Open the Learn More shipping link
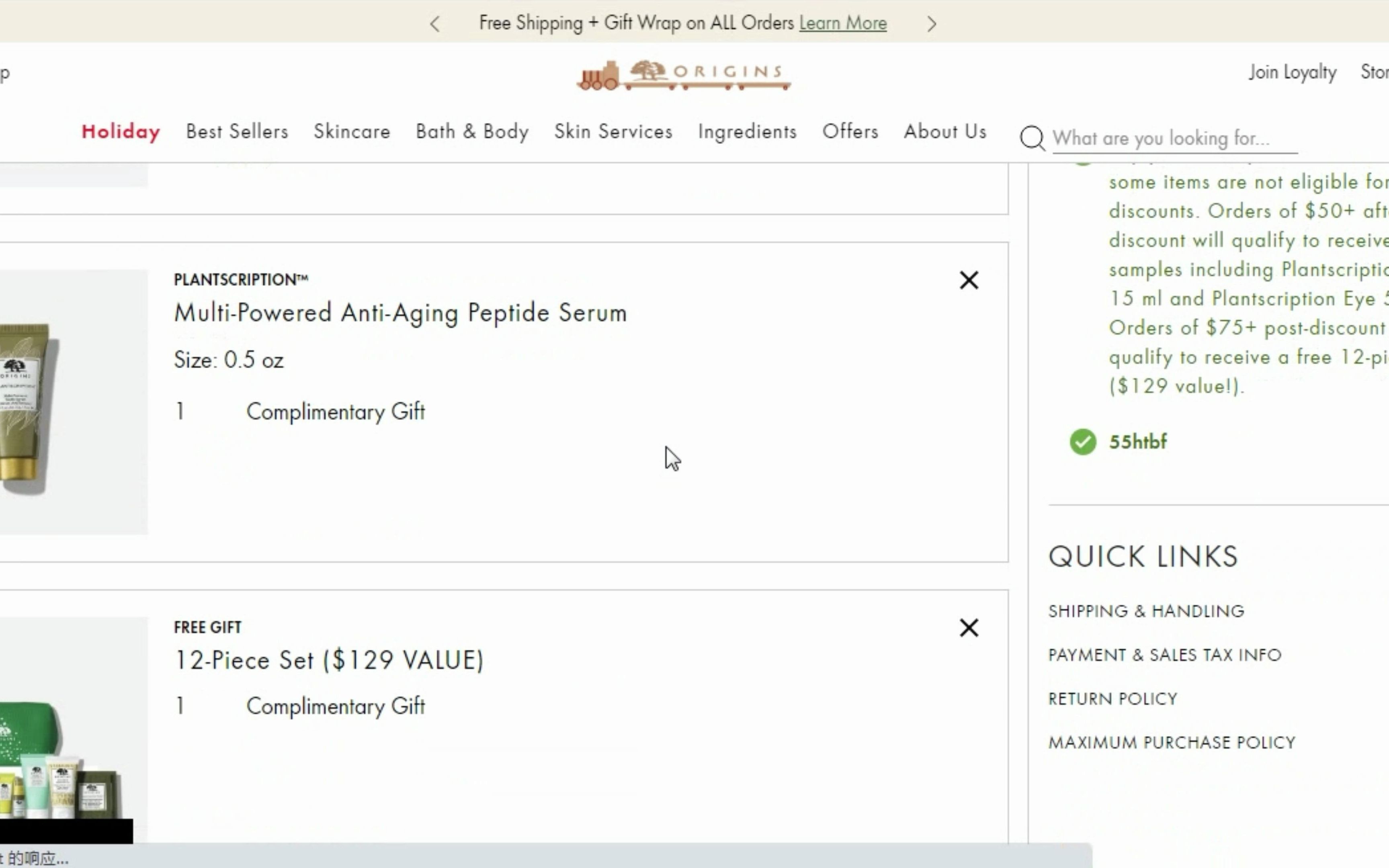 tap(842, 23)
